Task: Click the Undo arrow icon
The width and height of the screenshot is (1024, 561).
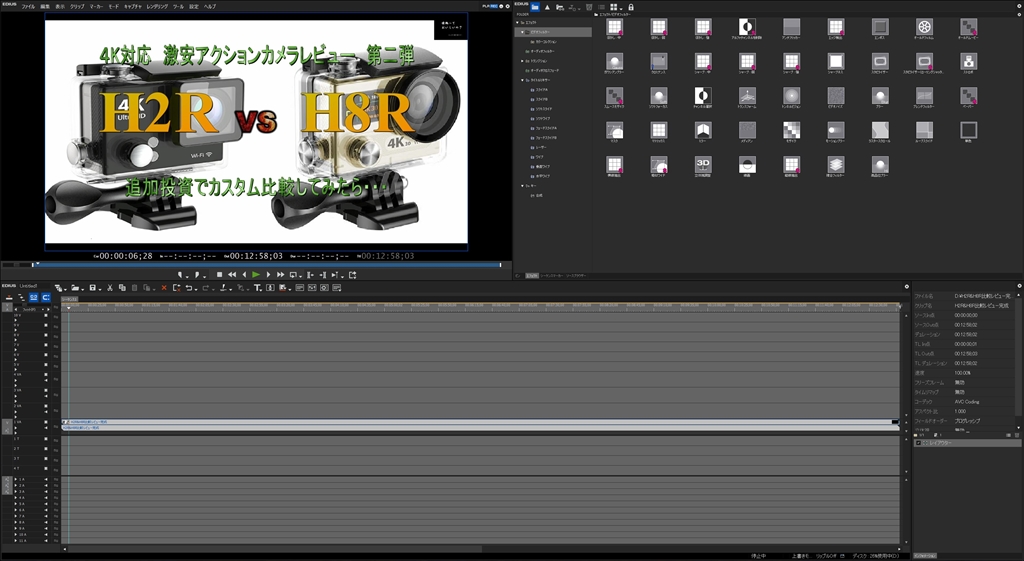Action: point(189,288)
